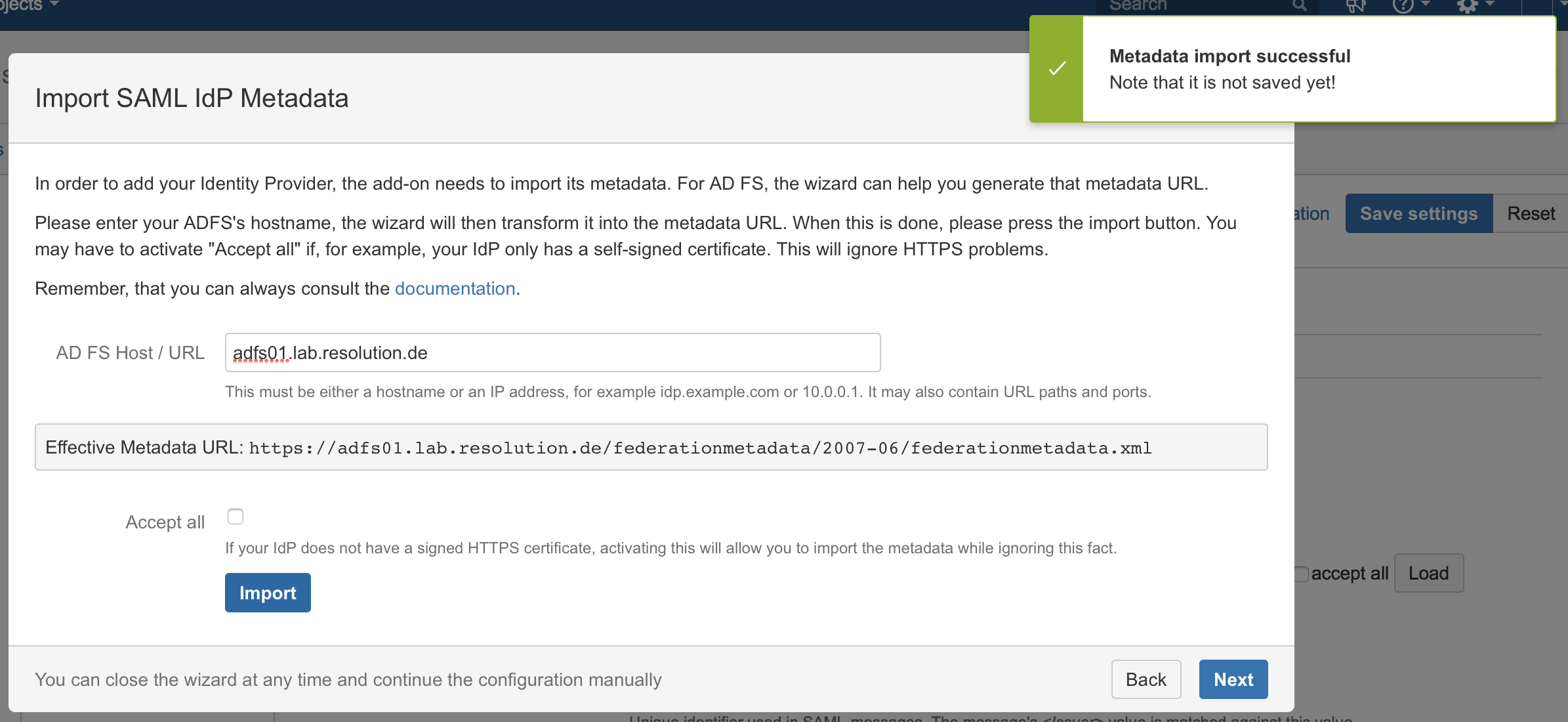Click the Reset button on the background page
Image resolution: width=1568 pixels, height=722 pixels.
(x=1531, y=213)
